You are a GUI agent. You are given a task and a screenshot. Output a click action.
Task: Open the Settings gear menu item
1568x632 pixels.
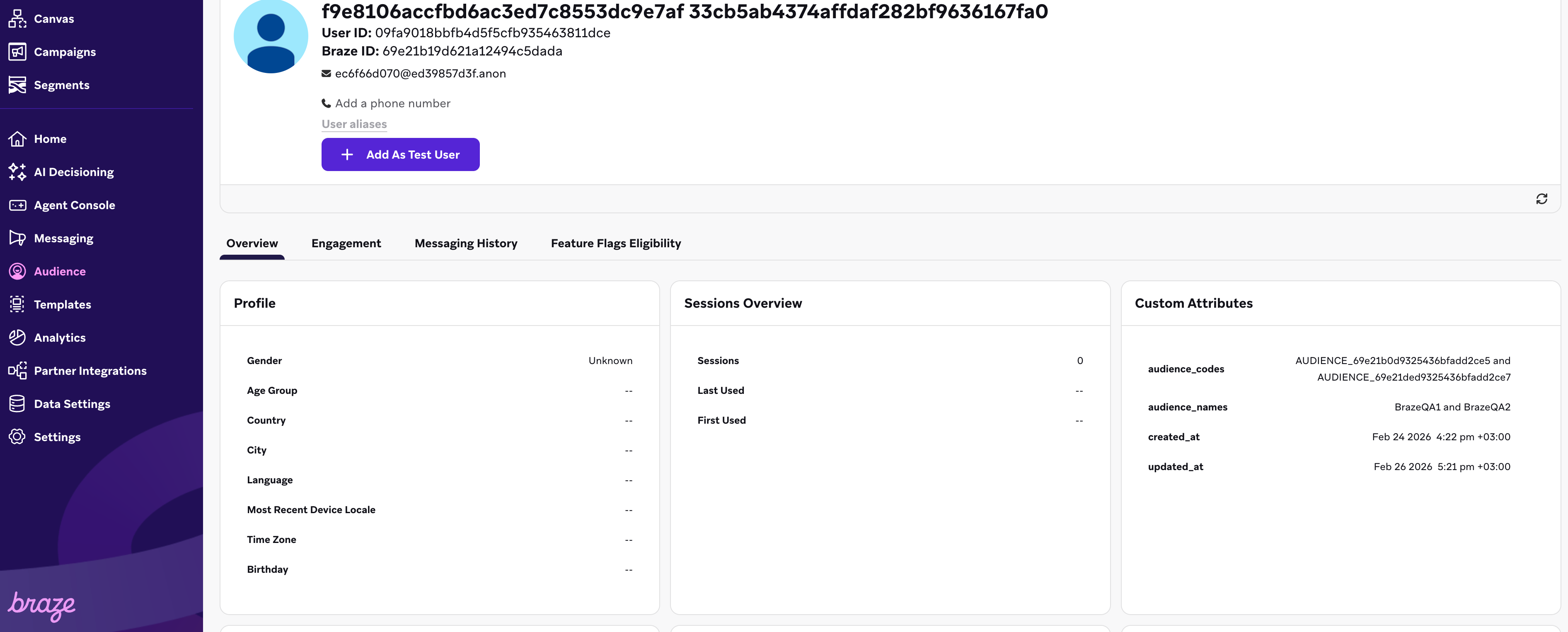pyautogui.click(x=57, y=437)
